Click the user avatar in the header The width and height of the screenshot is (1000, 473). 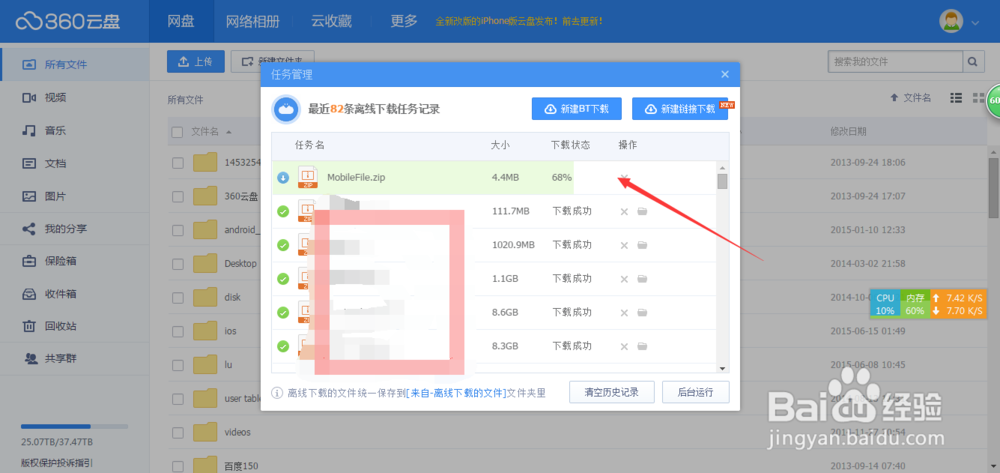click(x=951, y=21)
